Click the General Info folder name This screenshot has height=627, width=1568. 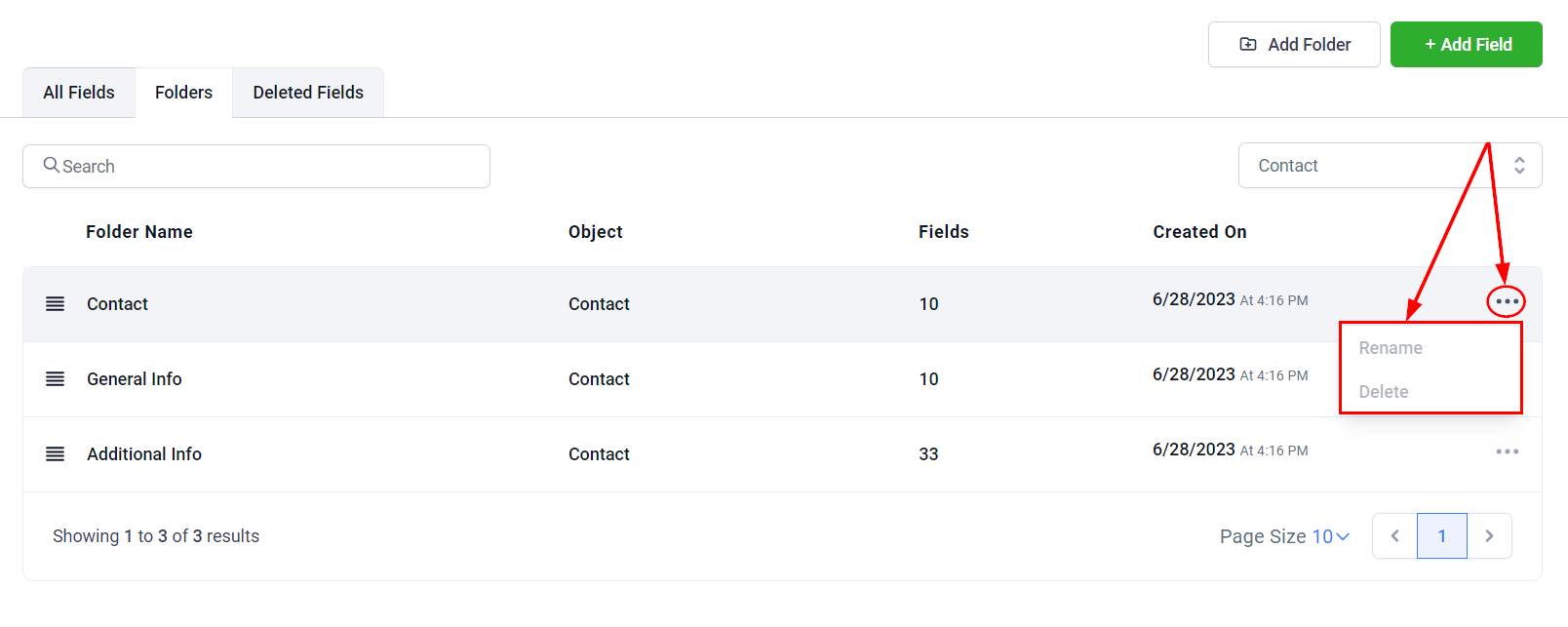click(135, 379)
